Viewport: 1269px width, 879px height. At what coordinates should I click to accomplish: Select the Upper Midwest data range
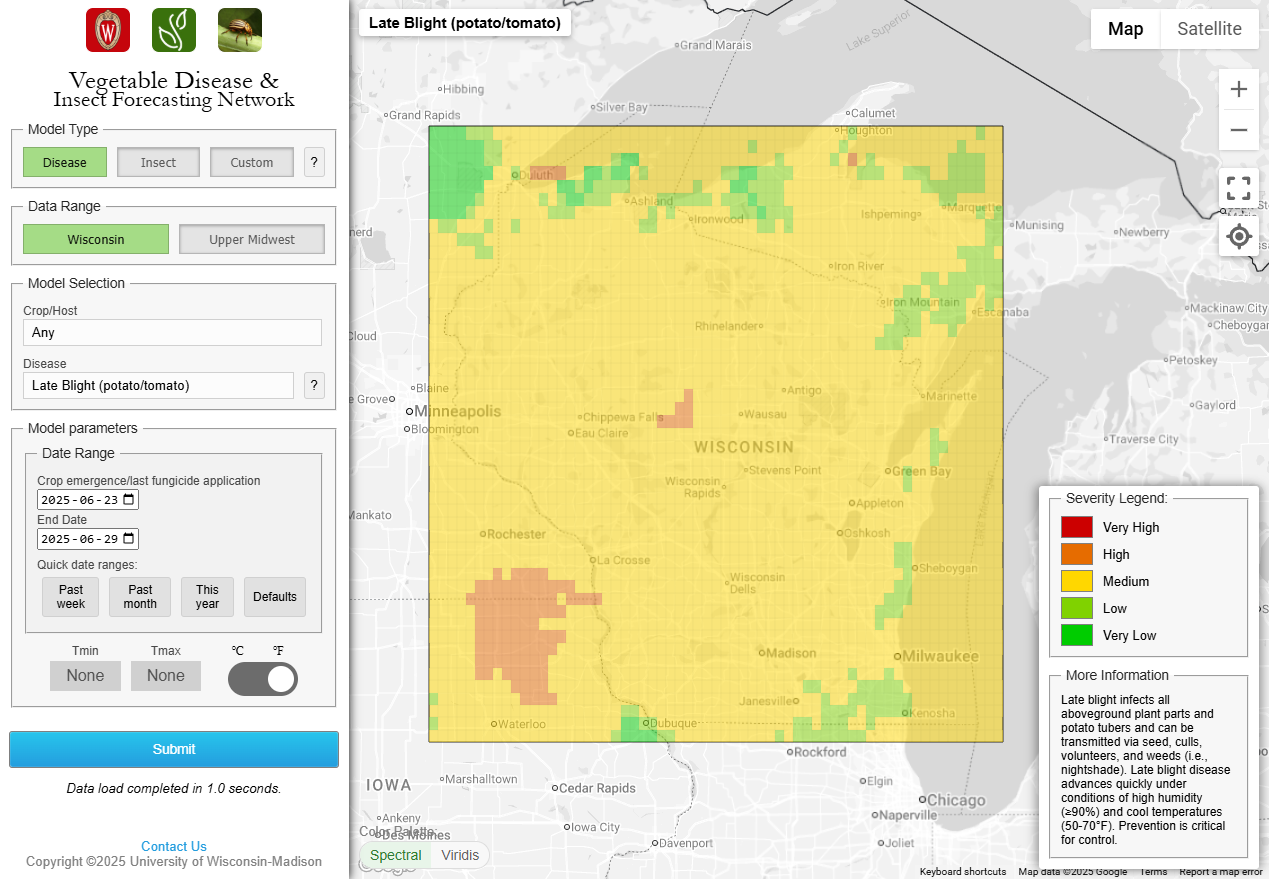[252, 240]
